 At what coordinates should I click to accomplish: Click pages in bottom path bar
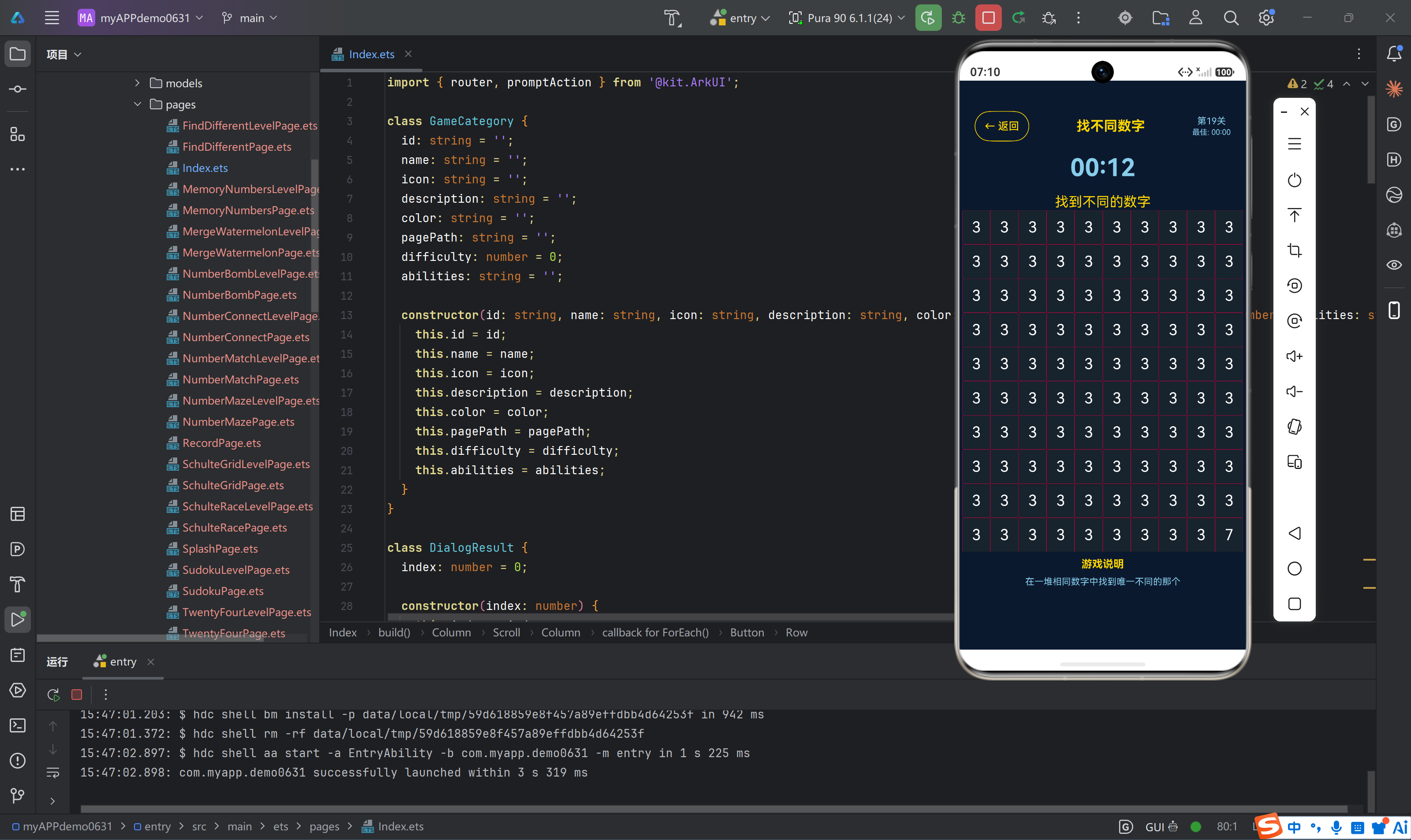pyautogui.click(x=324, y=826)
